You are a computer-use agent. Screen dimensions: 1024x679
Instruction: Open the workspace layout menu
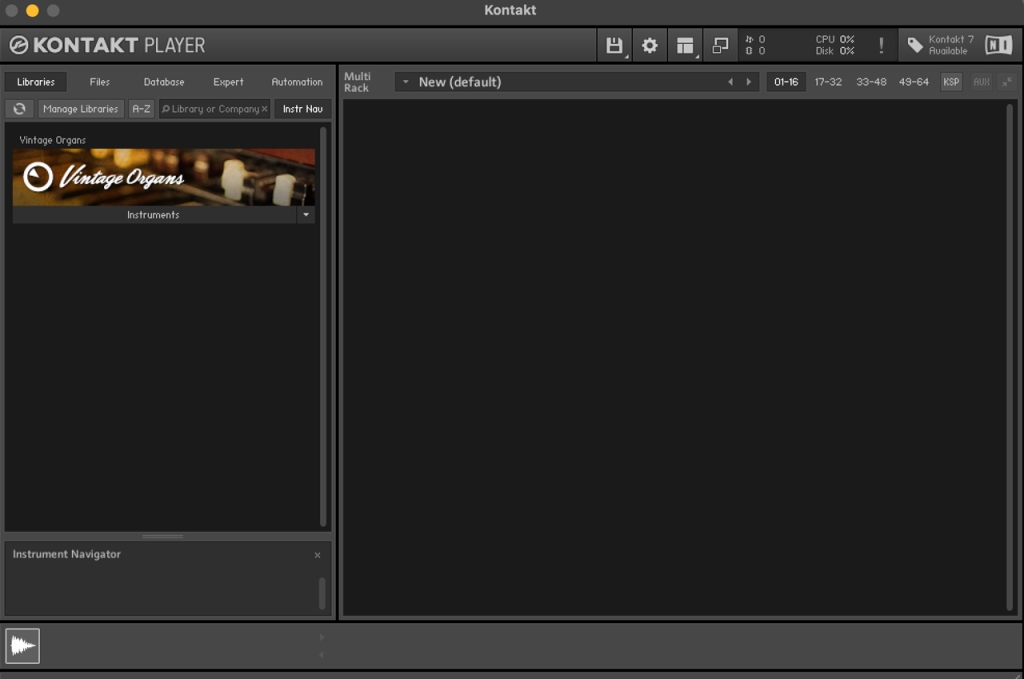click(x=684, y=45)
